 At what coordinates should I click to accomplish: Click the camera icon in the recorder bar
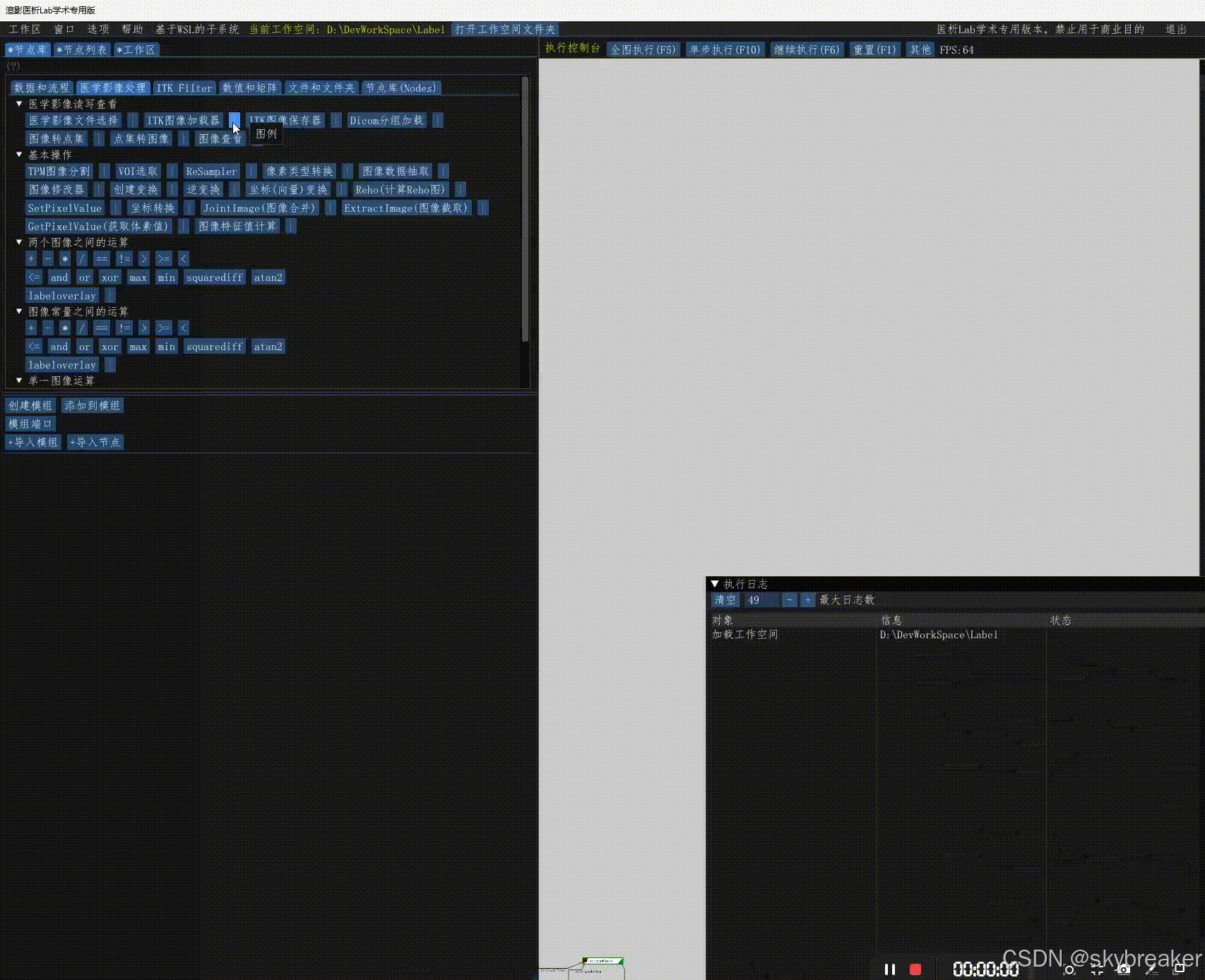(x=1124, y=969)
